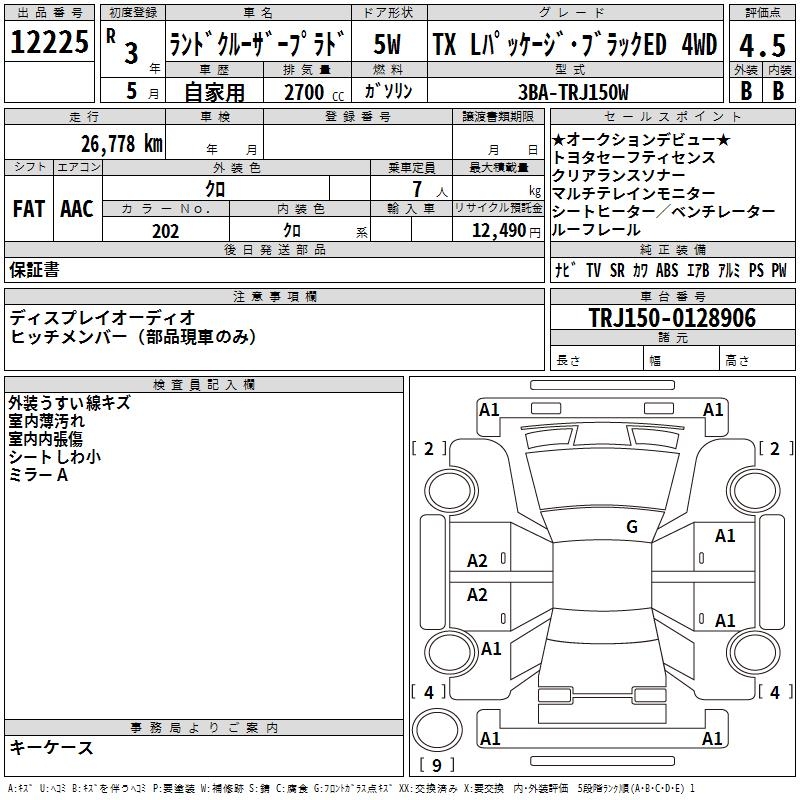Select recycle deposit 12,490円
This screenshot has width=800, height=800.
pyautogui.click(x=506, y=231)
